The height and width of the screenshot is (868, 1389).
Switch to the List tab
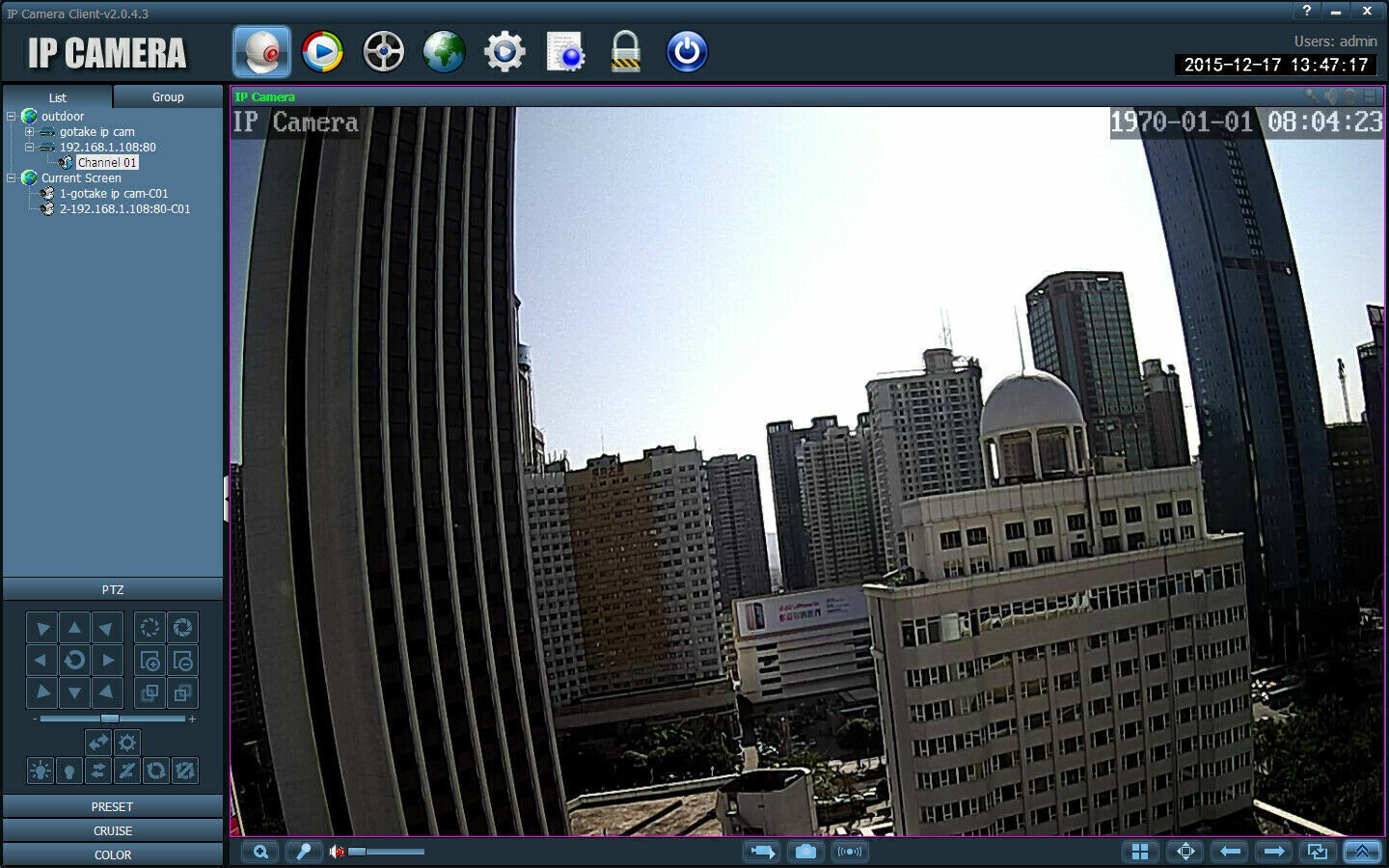[x=58, y=97]
